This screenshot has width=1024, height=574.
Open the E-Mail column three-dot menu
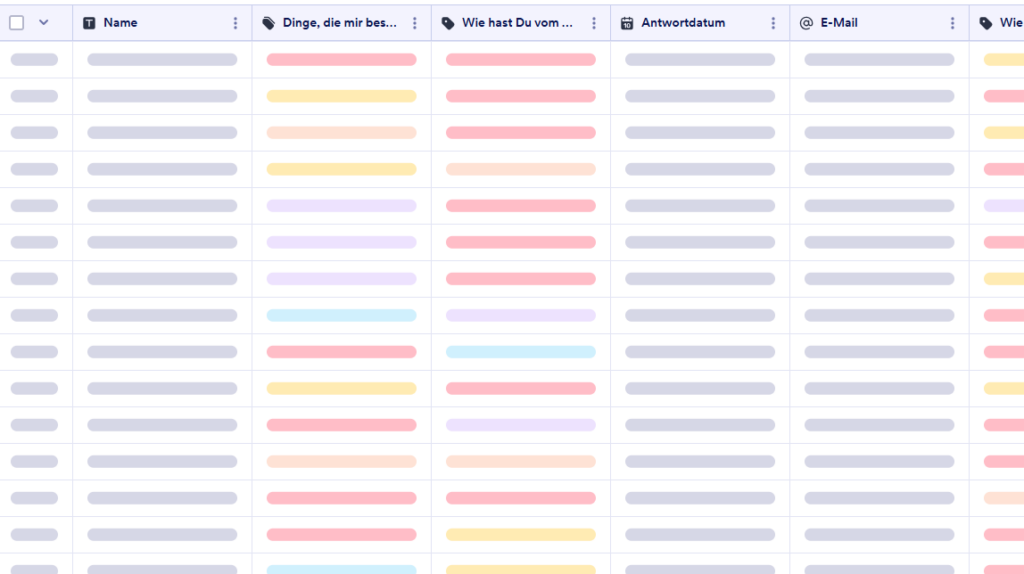point(952,23)
